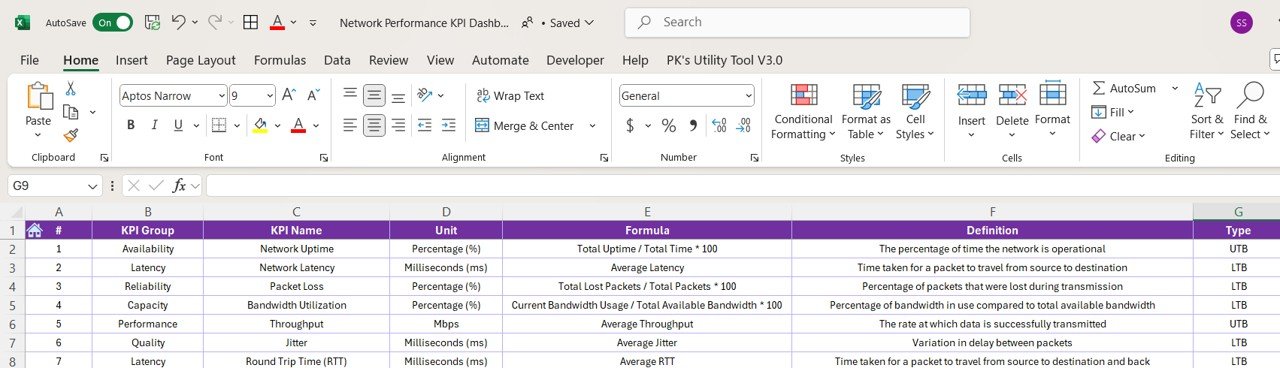Click into the Search box
Screen dimensions: 1280x368
click(x=797, y=22)
